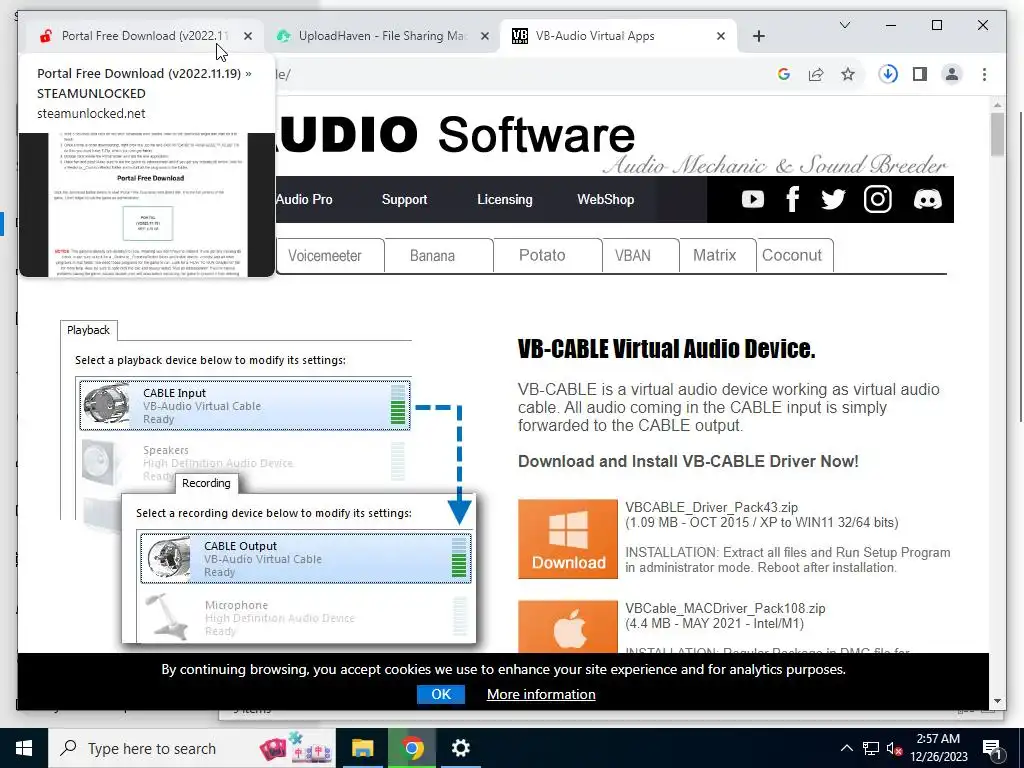This screenshot has width=1024, height=768.
Task: Open the notification center icon
Action: [x=991, y=748]
